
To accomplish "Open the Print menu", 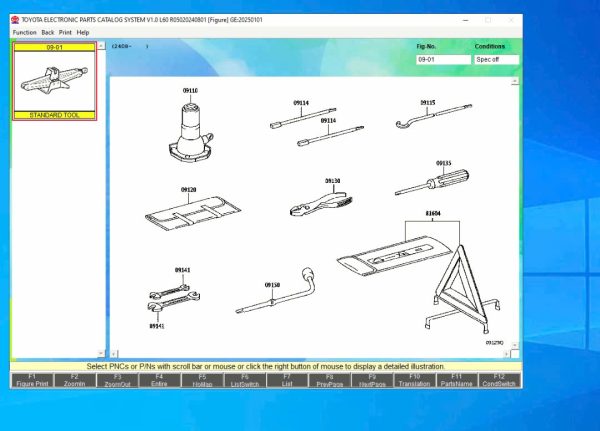I will click(x=65, y=33).
